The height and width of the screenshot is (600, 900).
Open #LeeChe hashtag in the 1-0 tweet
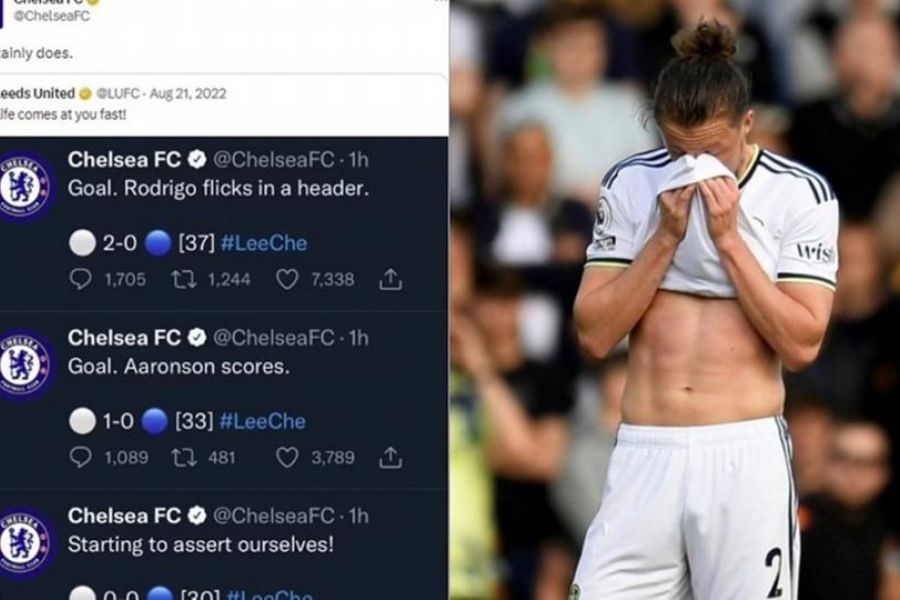pos(263,421)
